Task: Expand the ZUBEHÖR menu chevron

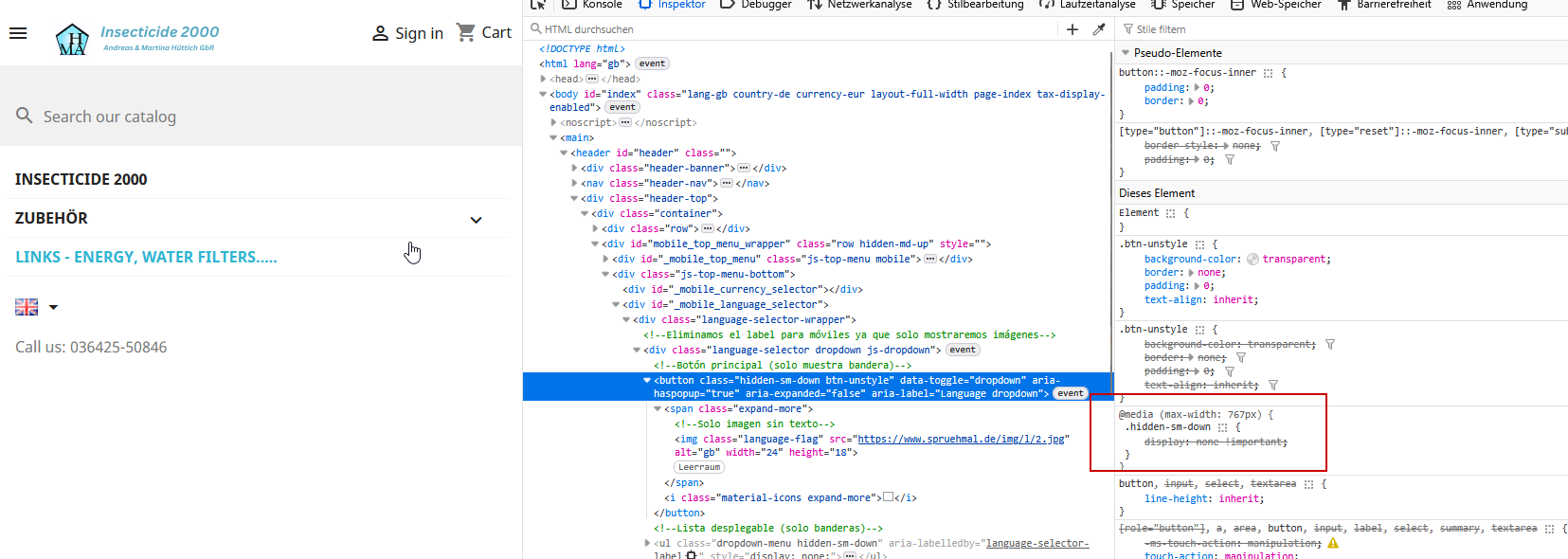Action: 476,220
